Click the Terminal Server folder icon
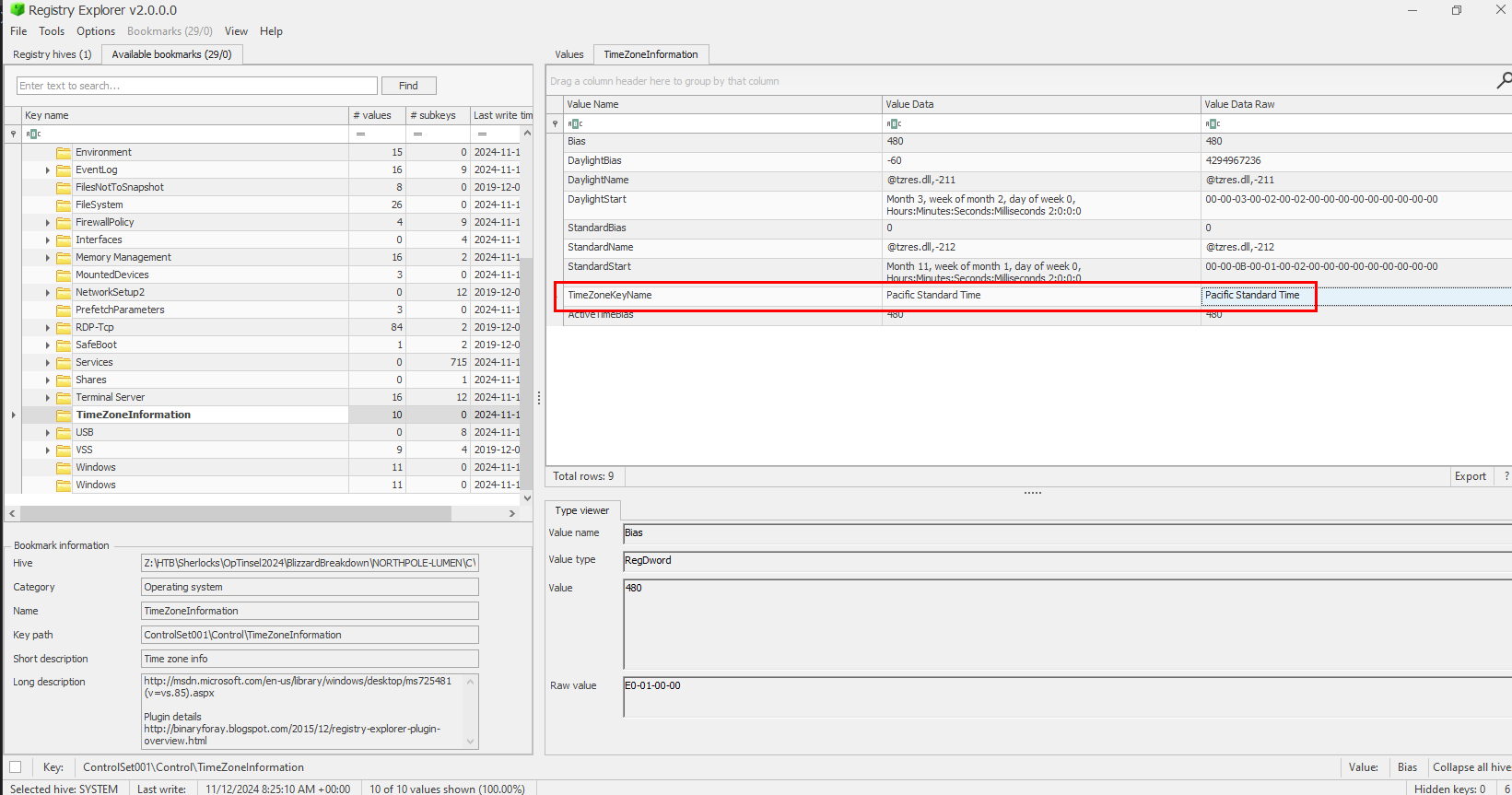Image resolution: width=1512 pixels, height=795 pixels. coord(64,397)
